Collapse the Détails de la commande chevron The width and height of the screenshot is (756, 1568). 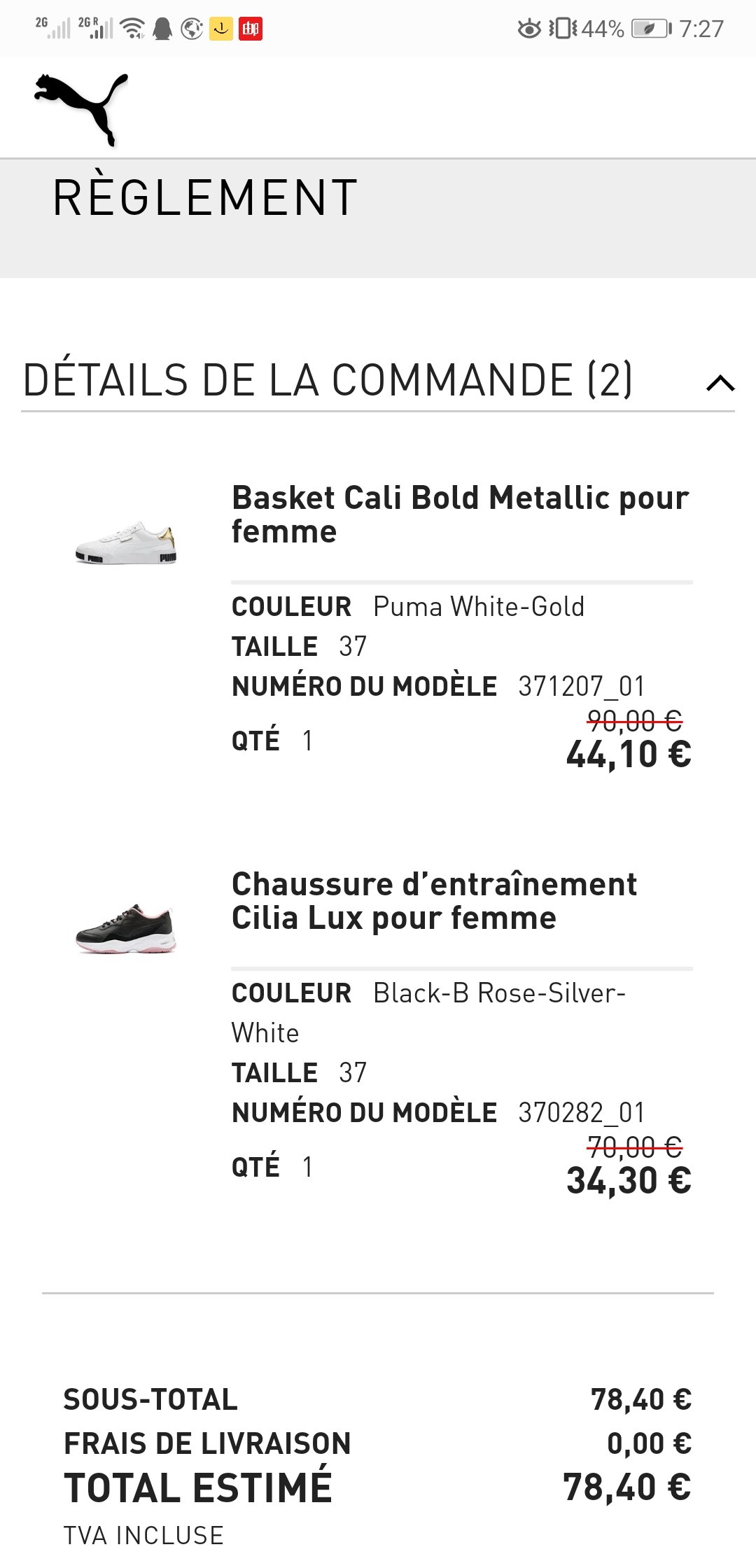[x=720, y=383]
